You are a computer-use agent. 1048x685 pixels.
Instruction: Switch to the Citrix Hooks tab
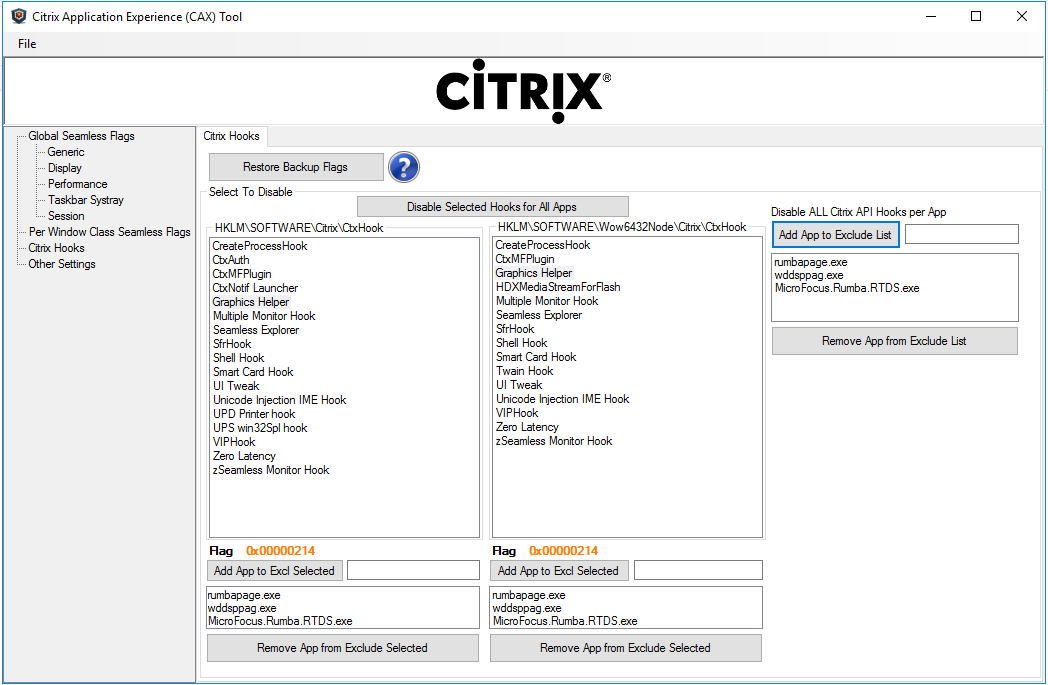230,136
